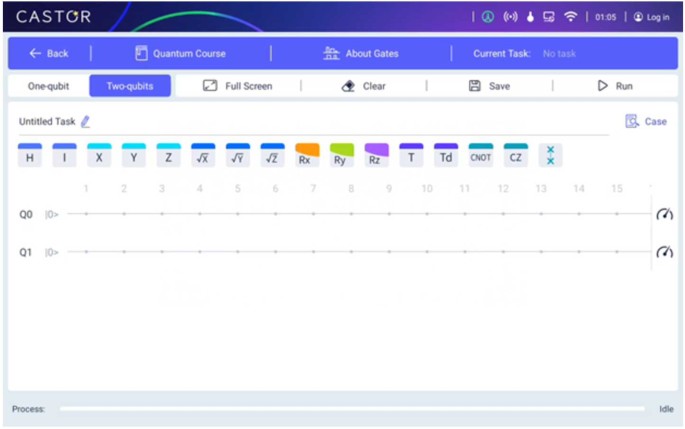
Task: Click the pencil icon to rename Untitled Task
Action: tap(85, 121)
